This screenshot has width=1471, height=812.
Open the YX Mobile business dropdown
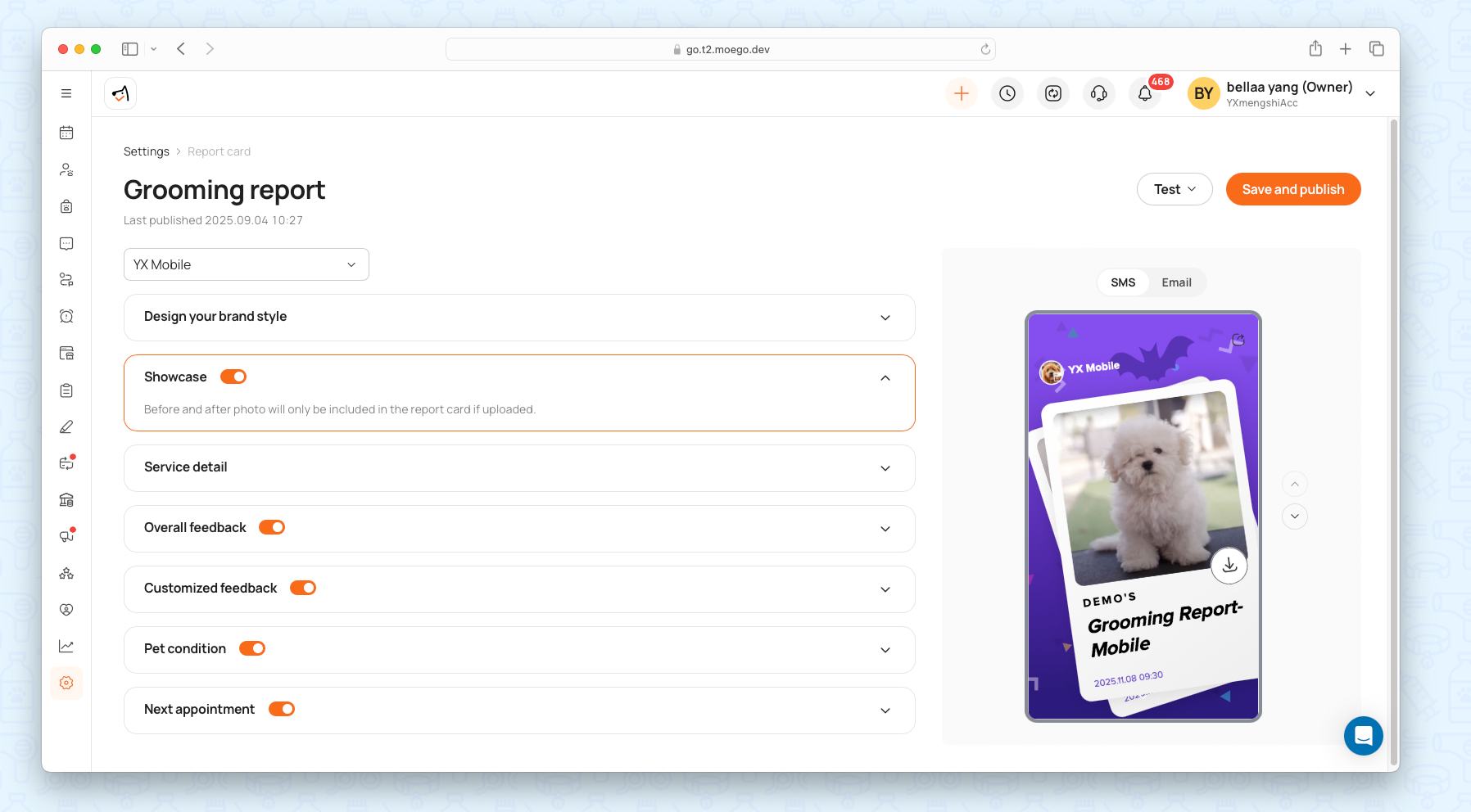[246, 264]
